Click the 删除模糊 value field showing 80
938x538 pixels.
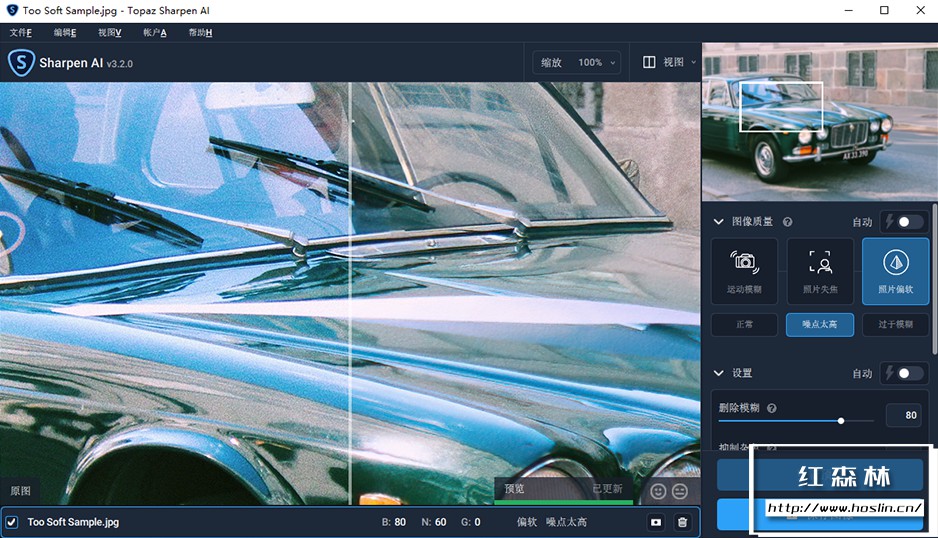pos(903,415)
